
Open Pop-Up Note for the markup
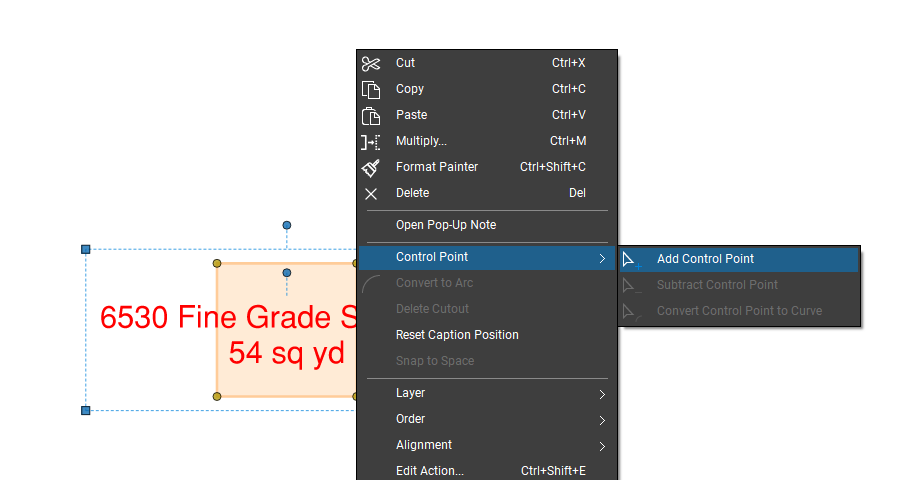tap(487, 225)
